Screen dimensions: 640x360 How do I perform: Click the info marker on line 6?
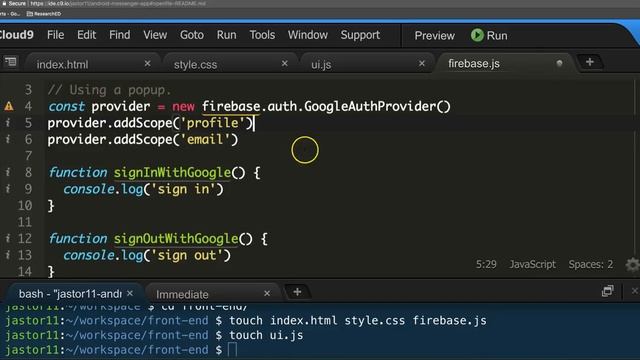(8, 139)
